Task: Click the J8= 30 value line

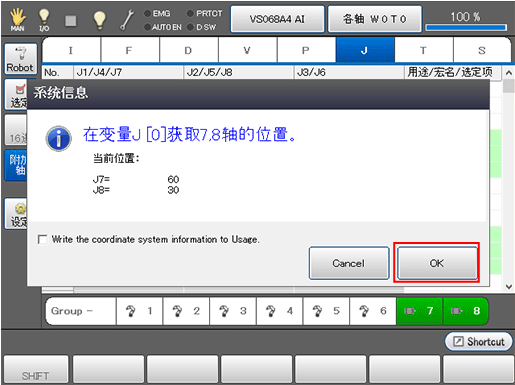Action: click(136, 190)
